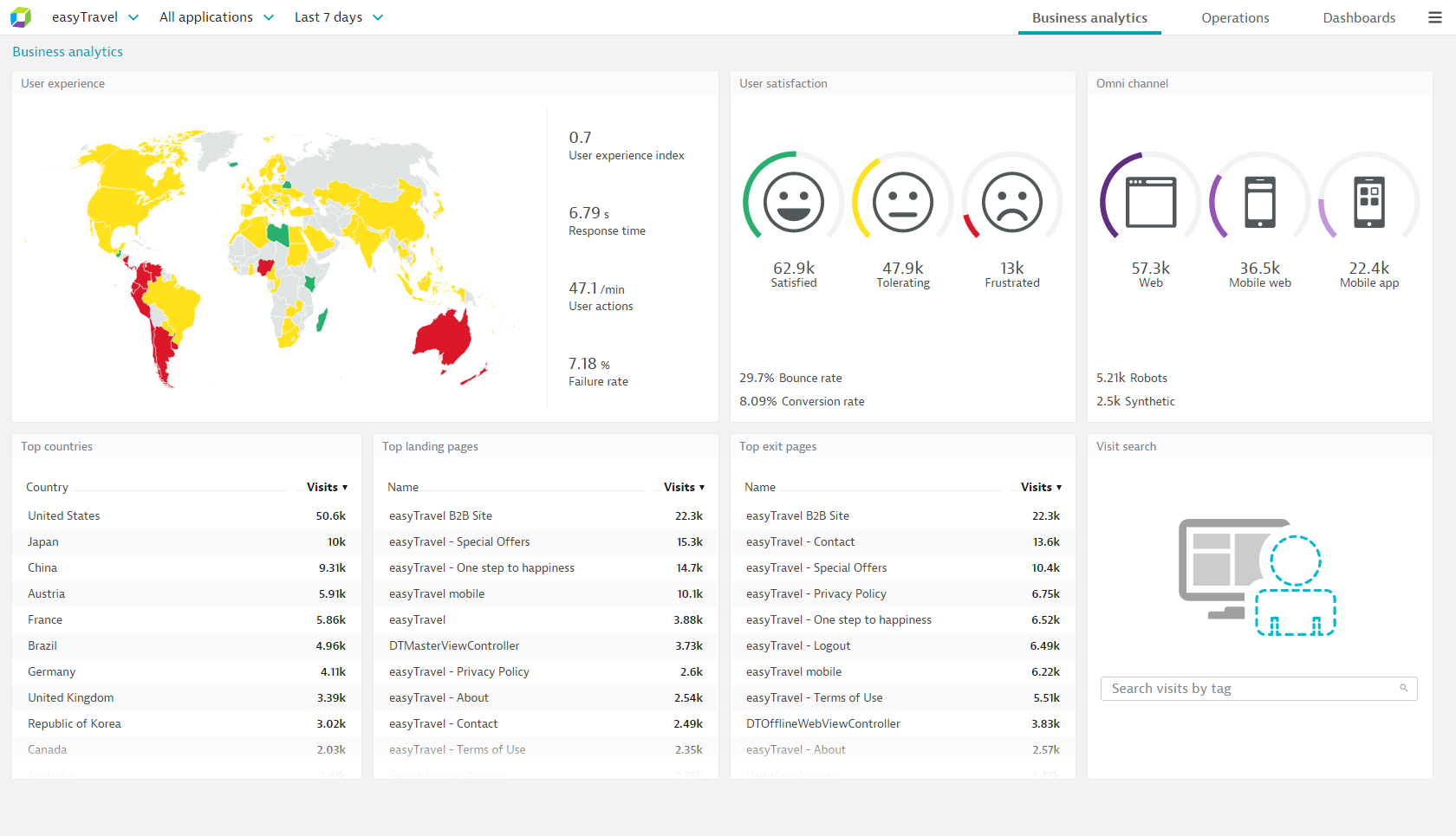The image size is (1456, 836).
Task: Click the 8.09% Conversion rate text
Action: [x=802, y=401]
